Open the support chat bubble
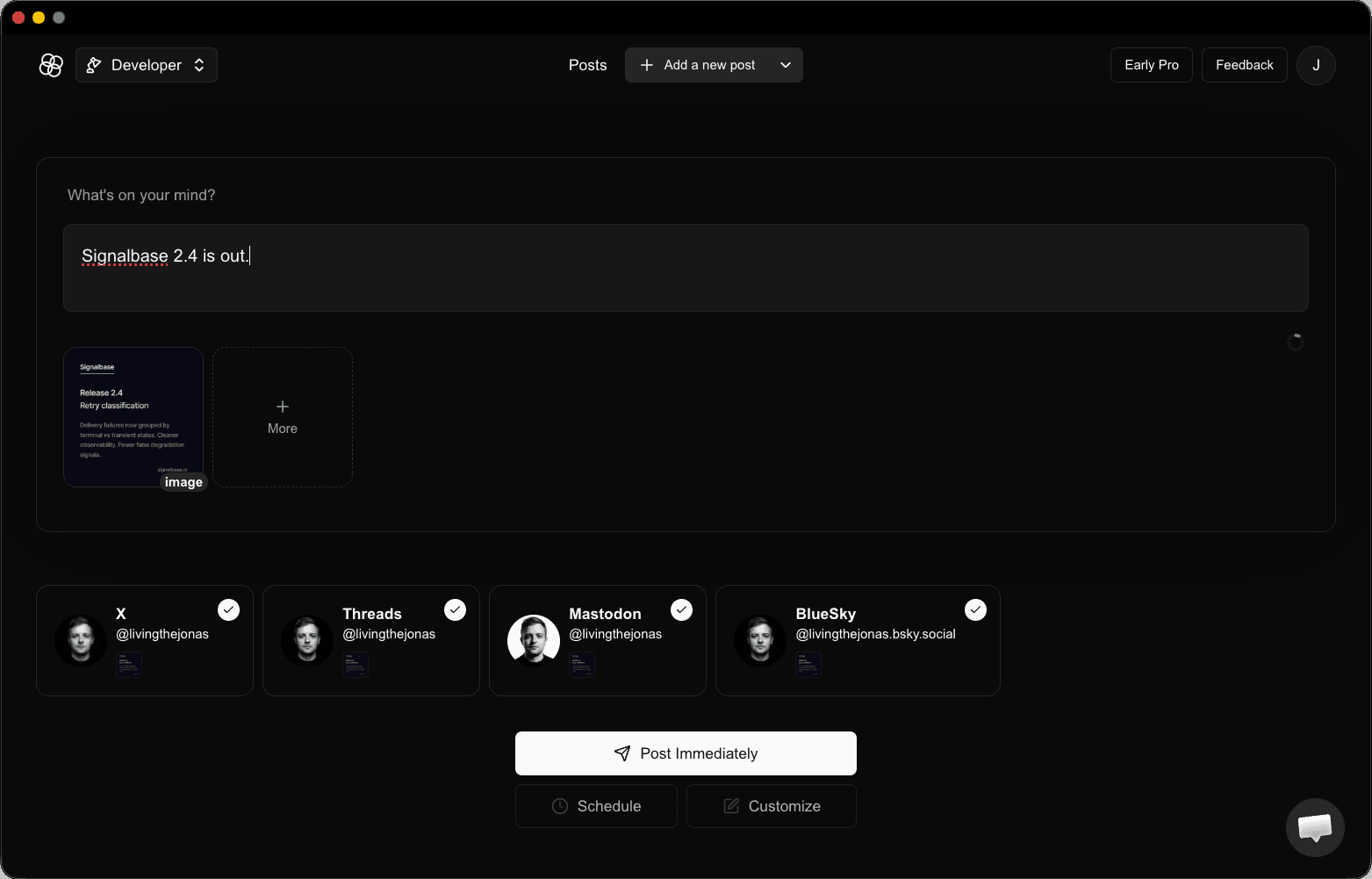The height and width of the screenshot is (879, 1372). tap(1315, 827)
